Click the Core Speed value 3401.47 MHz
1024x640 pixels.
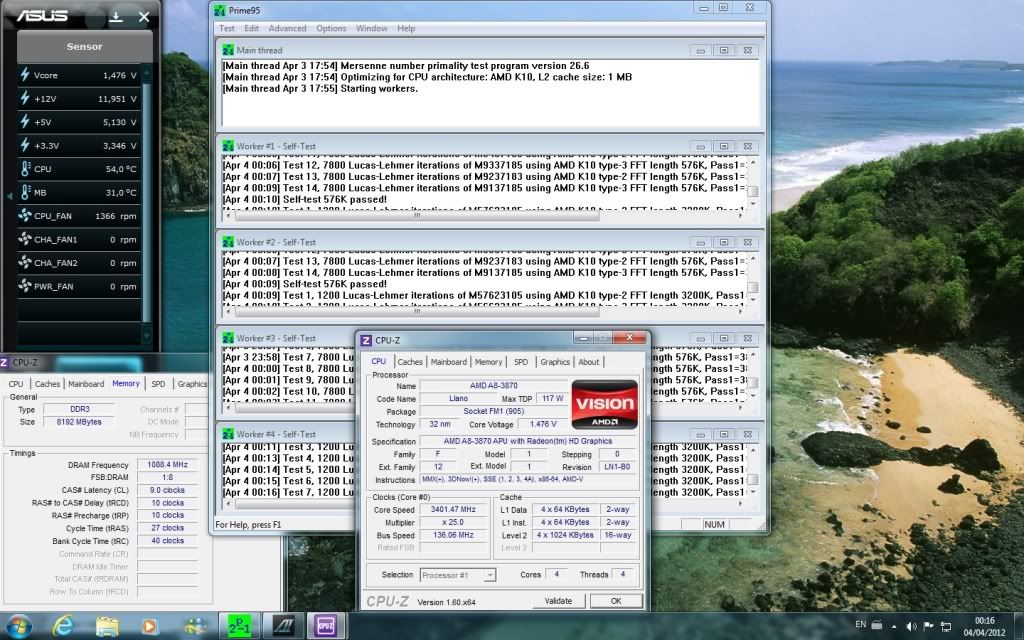click(x=453, y=509)
